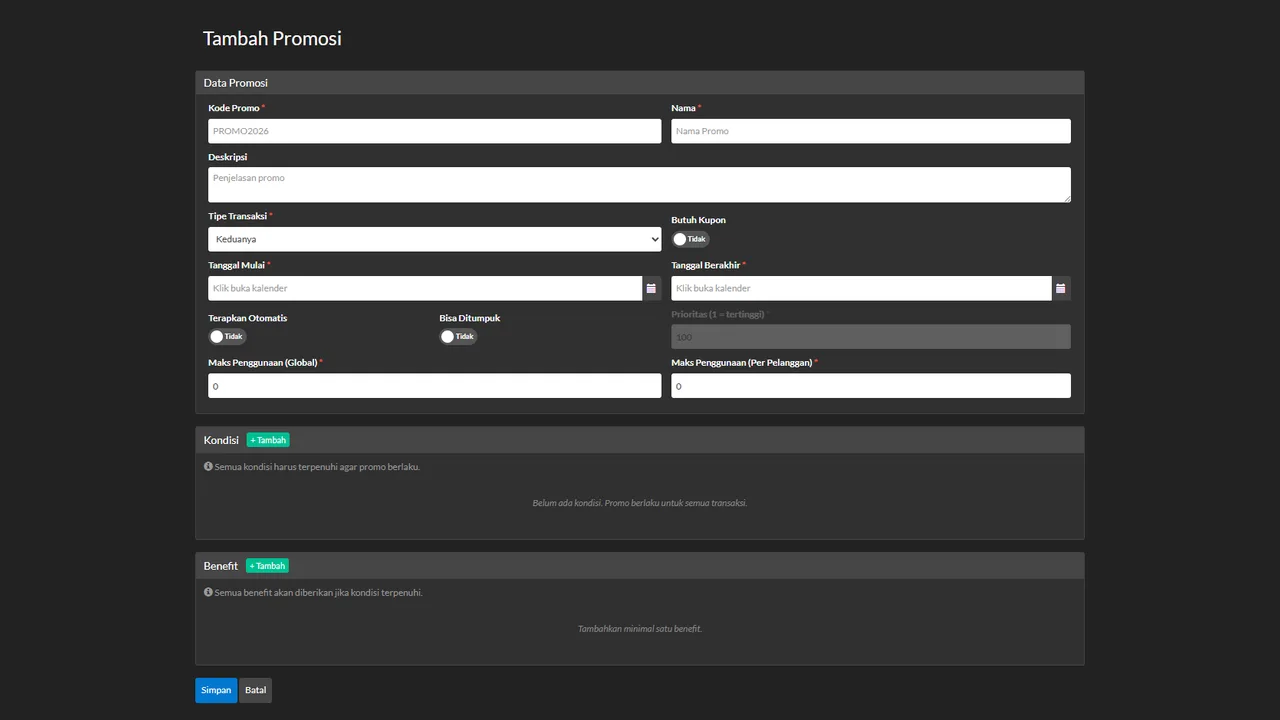The image size is (1280, 720).
Task: Click the Simpan button
Action: 216,690
